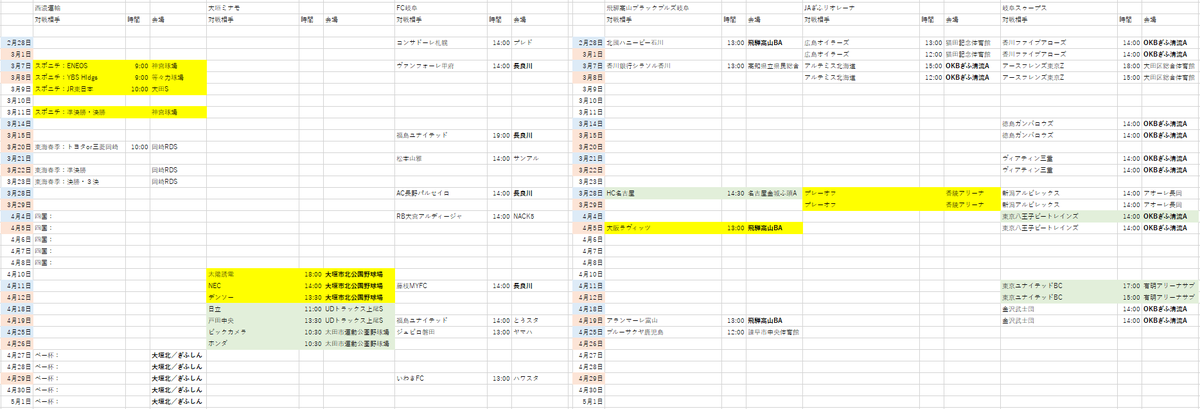
Task: Select the プレド venue cell
Action: pyautogui.click(x=541, y=42)
